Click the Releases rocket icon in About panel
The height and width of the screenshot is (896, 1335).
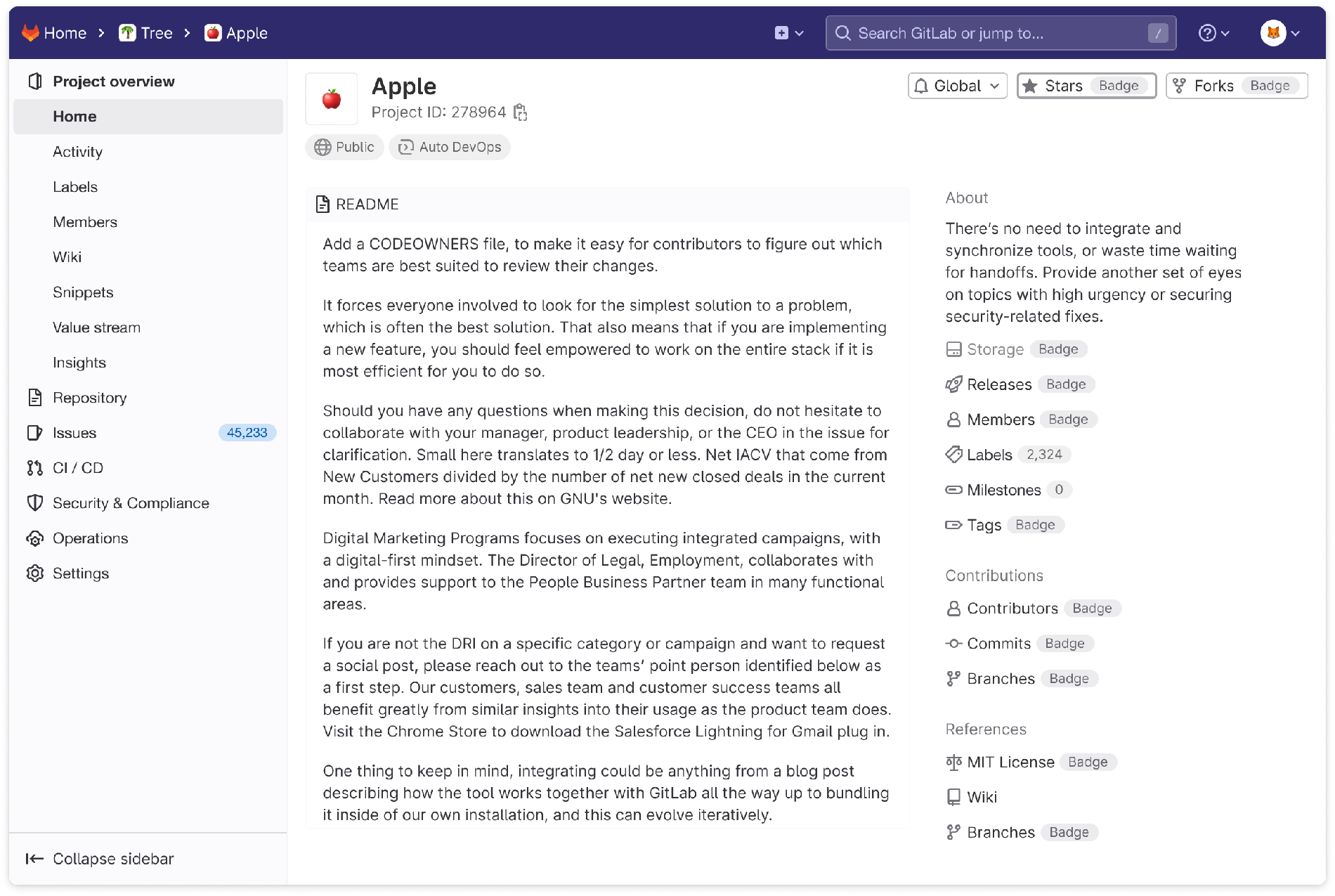(953, 384)
